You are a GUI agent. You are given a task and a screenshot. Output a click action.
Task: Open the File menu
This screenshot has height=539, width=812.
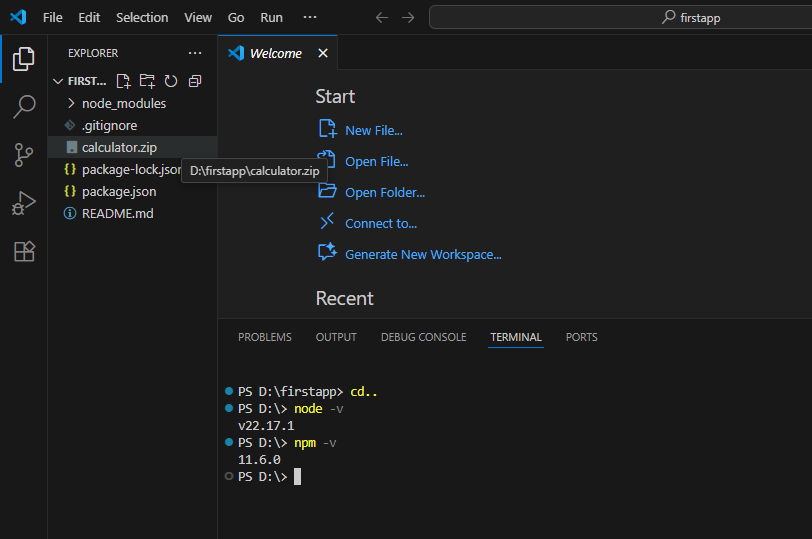tap(53, 18)
